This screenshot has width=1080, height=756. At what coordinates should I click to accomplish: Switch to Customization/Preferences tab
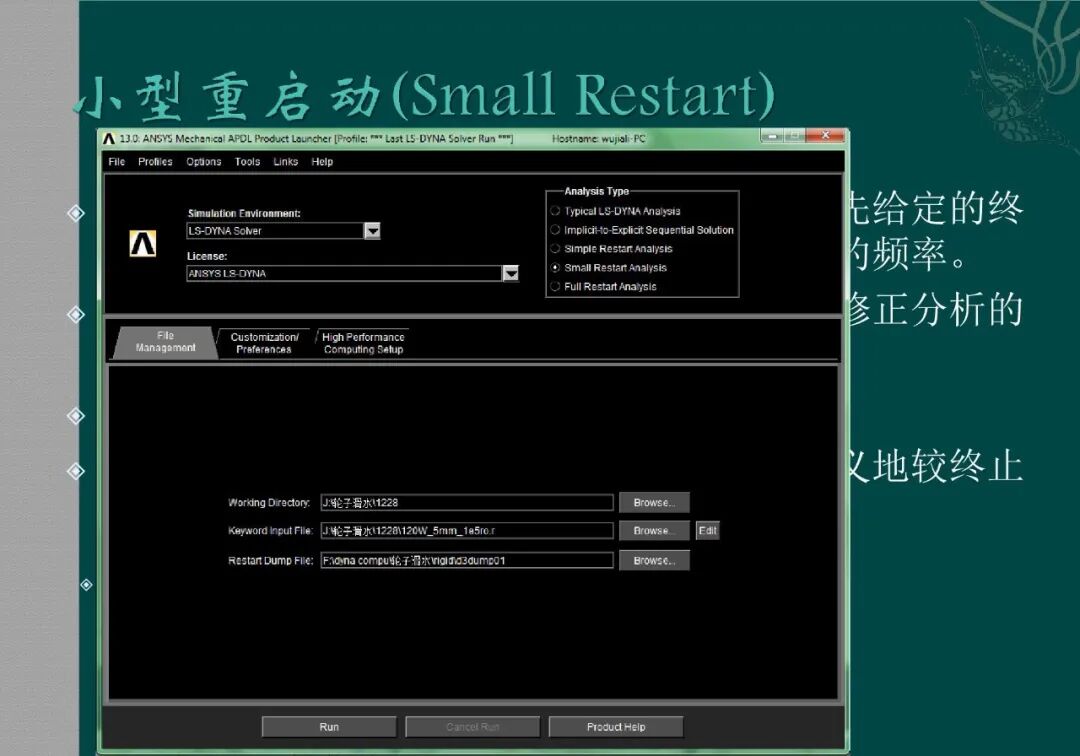[264, 343]
